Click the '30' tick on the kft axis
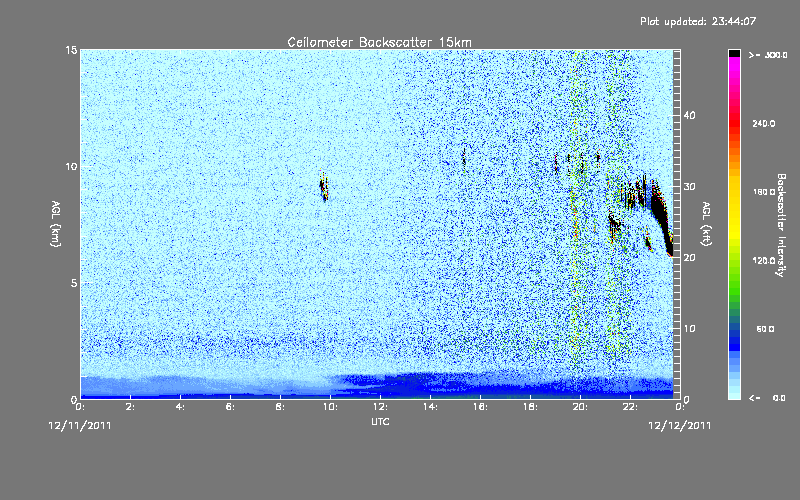 click(689, 187)
